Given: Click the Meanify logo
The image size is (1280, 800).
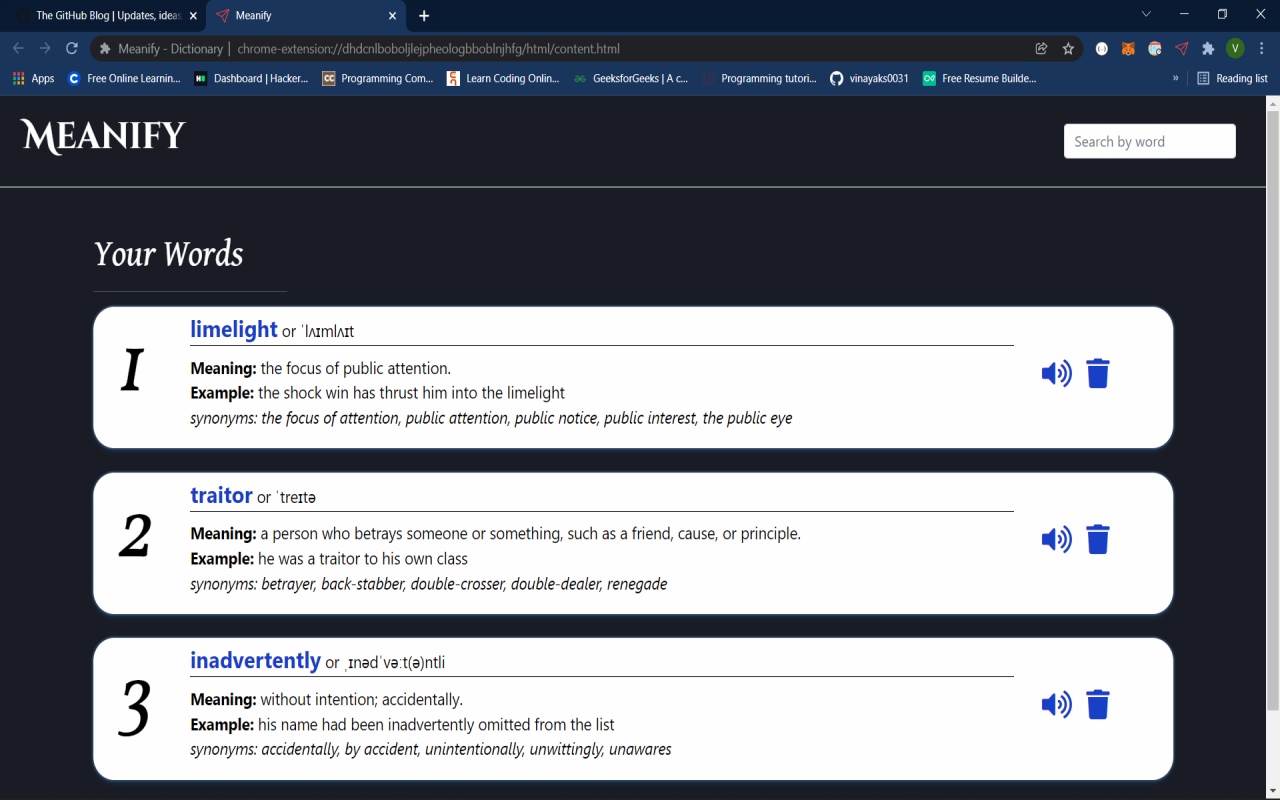Looking at the screenshot, I should (x=103, y=137).
